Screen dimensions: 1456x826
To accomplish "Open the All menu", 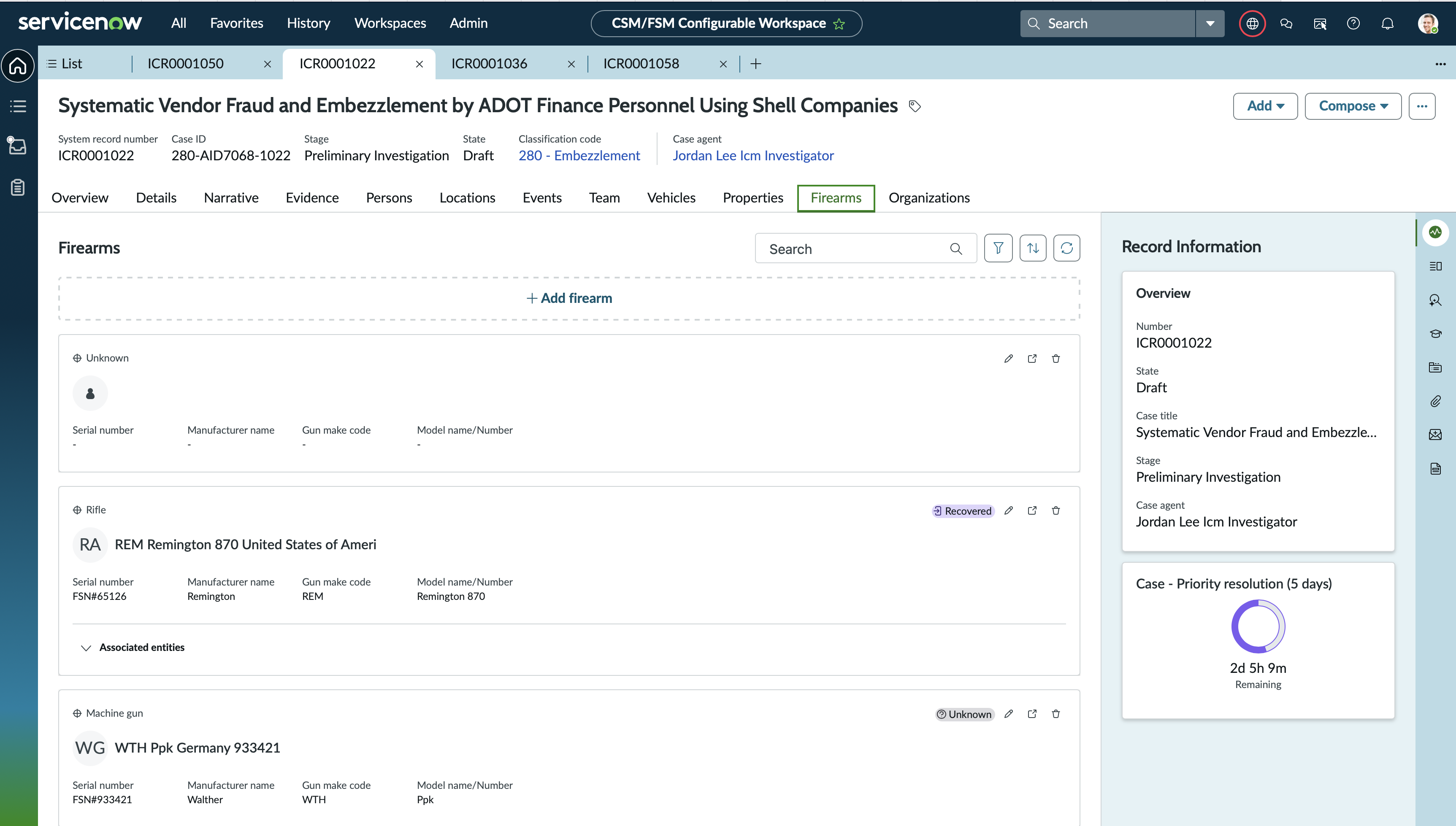I will [179, 23].
